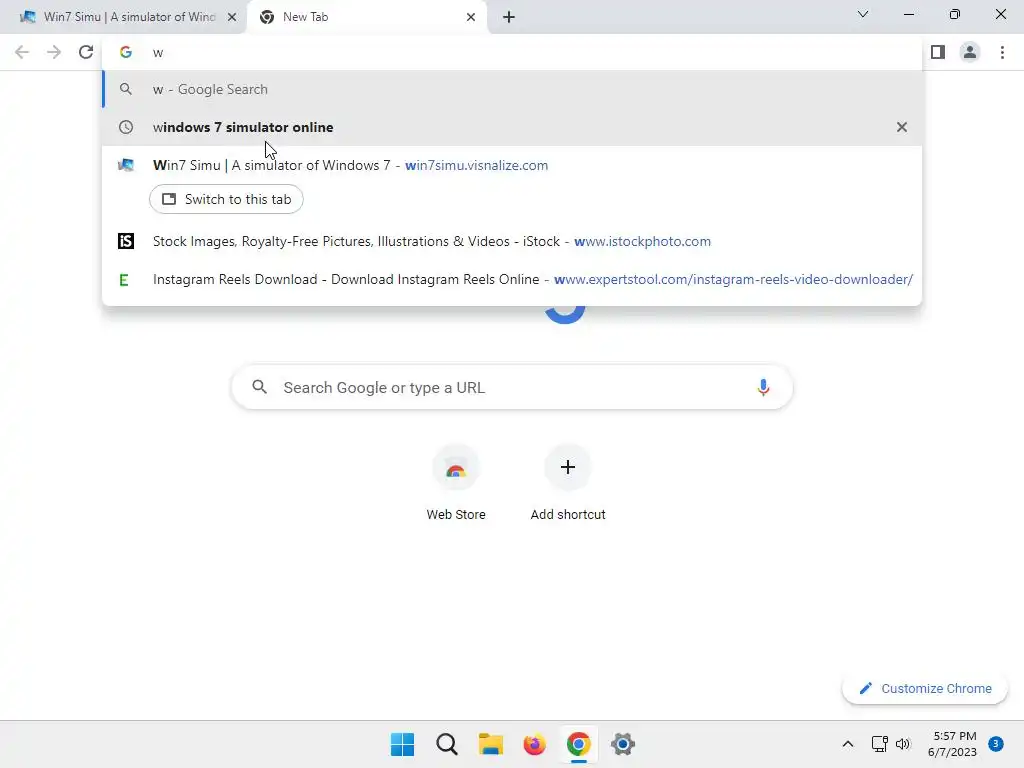
Task: Open the Web Store shortcut
Action: [456, 482]
